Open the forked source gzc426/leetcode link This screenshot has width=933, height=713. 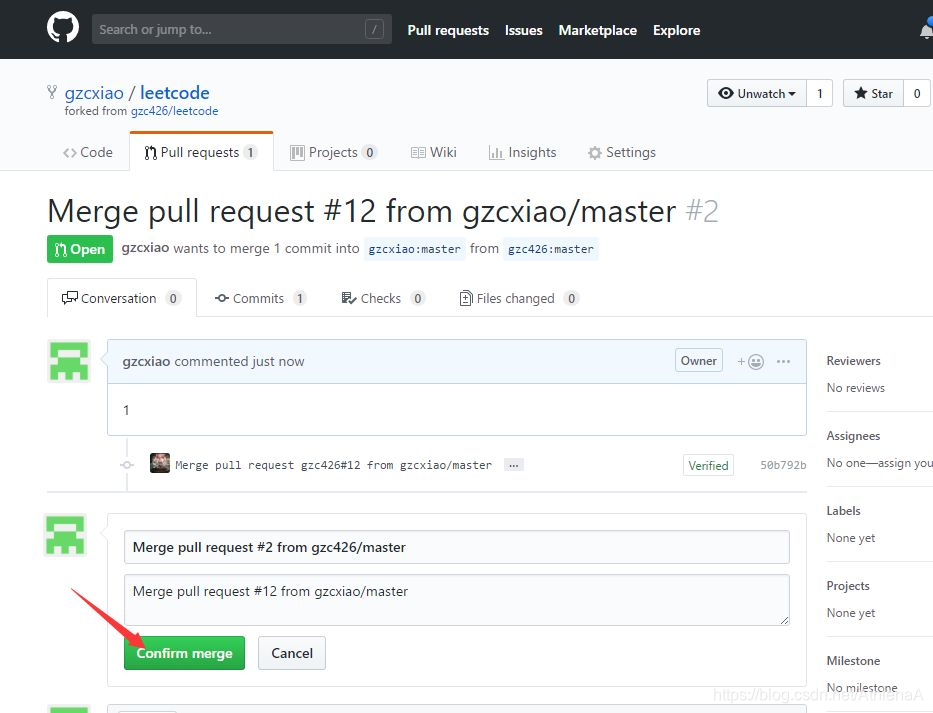tap(174, 111)
